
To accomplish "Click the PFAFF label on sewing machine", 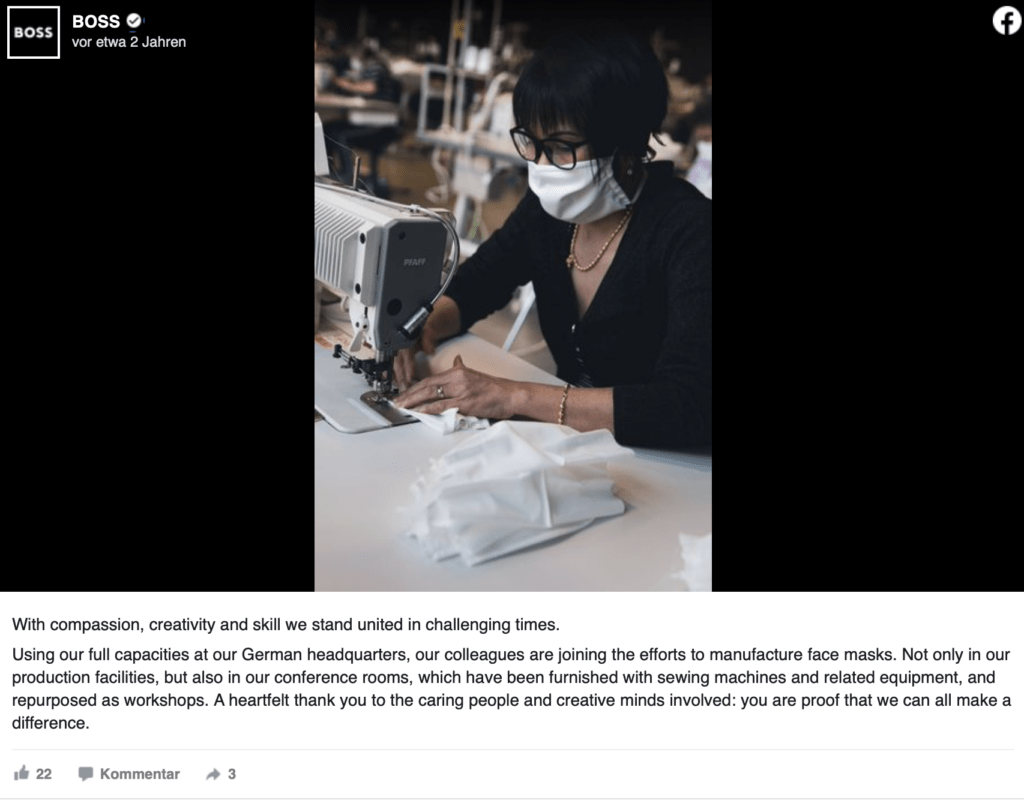I will (415, 262).
